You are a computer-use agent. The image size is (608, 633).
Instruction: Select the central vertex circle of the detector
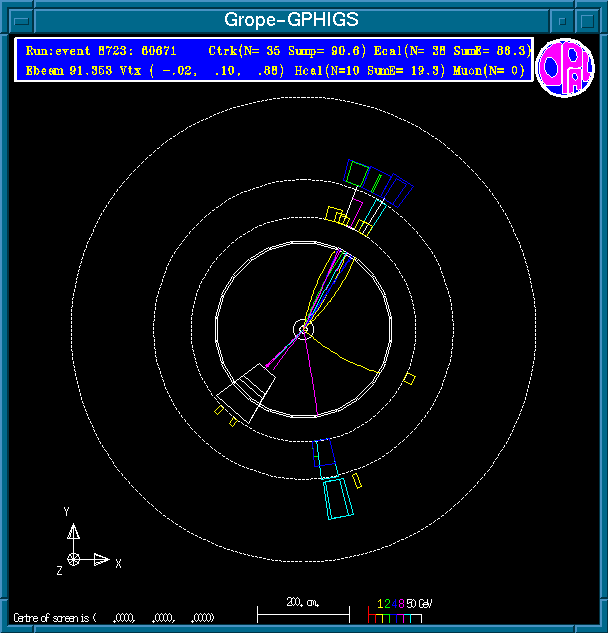click(x=304, y=328)
